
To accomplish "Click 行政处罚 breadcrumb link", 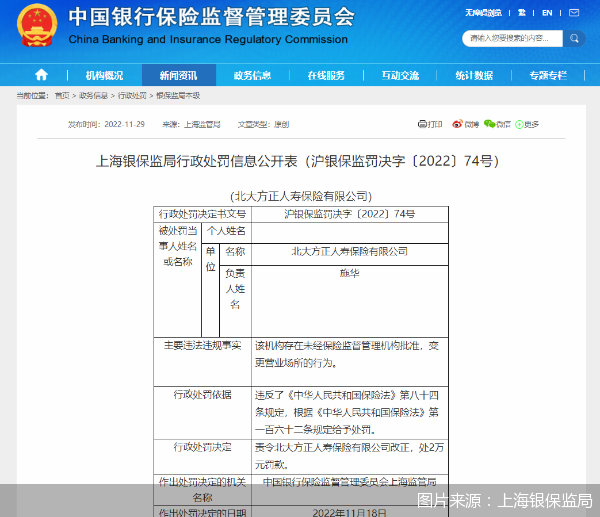I will click(x=132, y=95).
